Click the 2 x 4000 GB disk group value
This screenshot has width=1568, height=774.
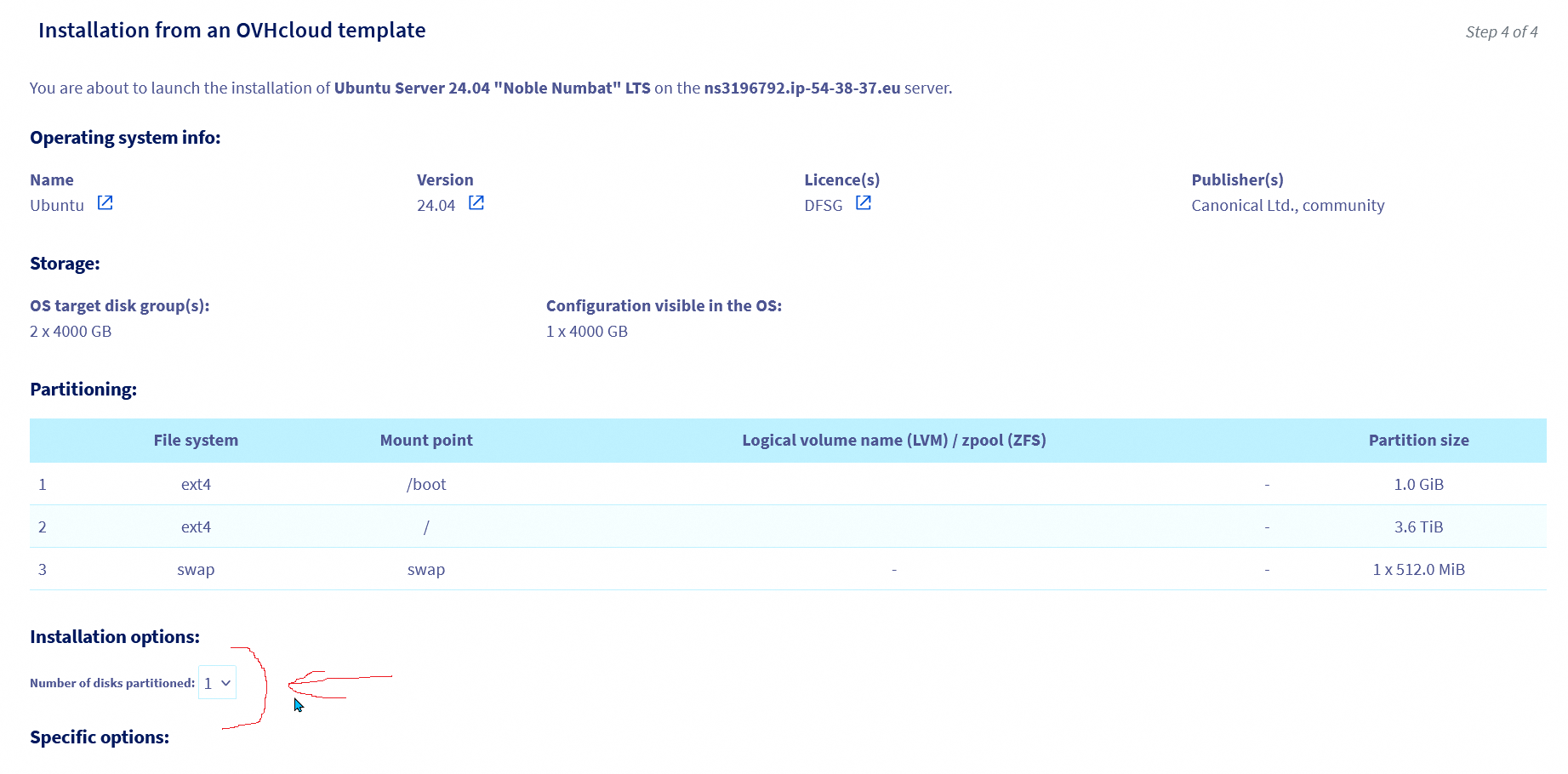pyautogui.click(x=71, y=332)
